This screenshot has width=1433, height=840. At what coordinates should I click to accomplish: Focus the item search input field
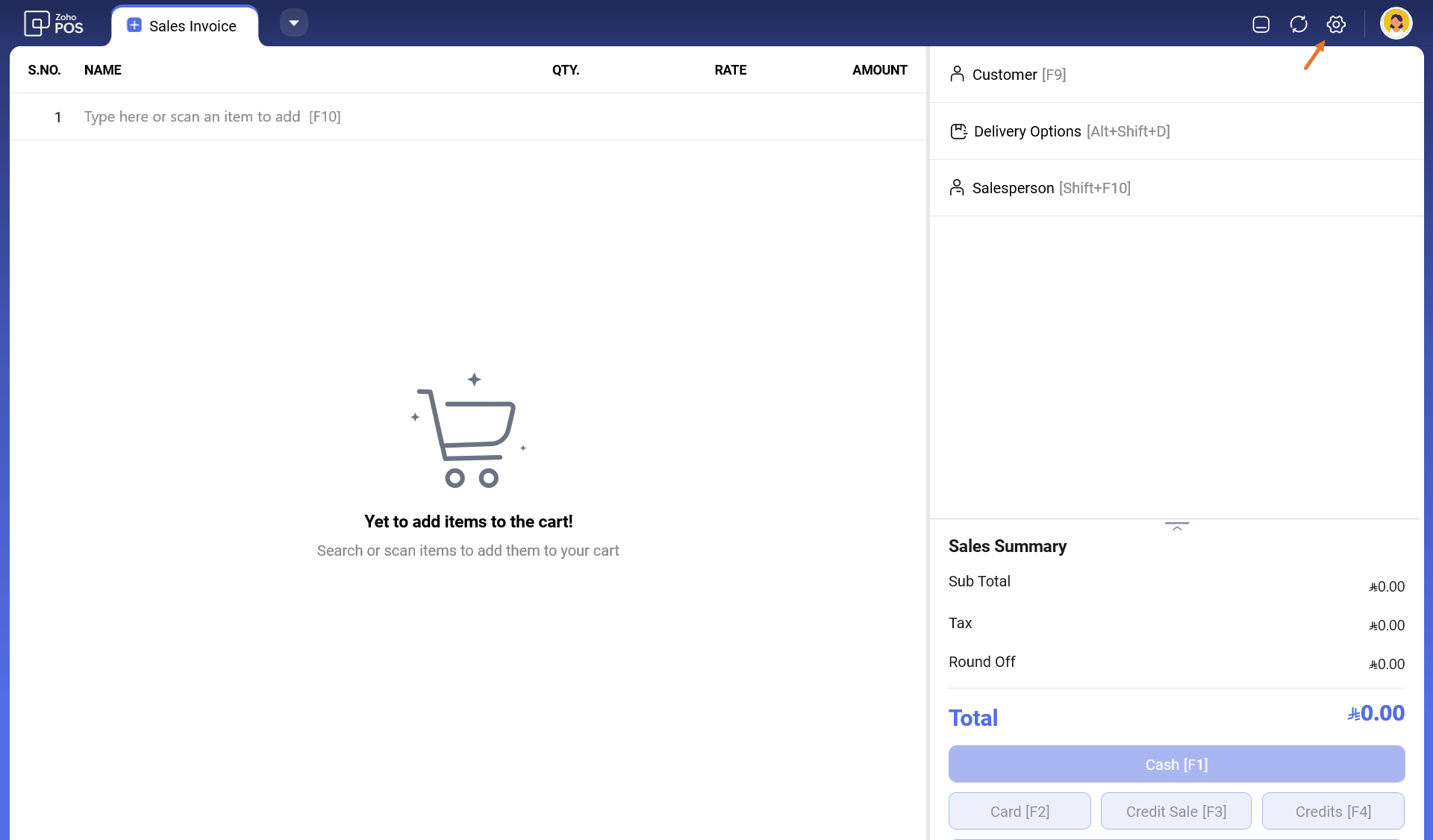299,117
